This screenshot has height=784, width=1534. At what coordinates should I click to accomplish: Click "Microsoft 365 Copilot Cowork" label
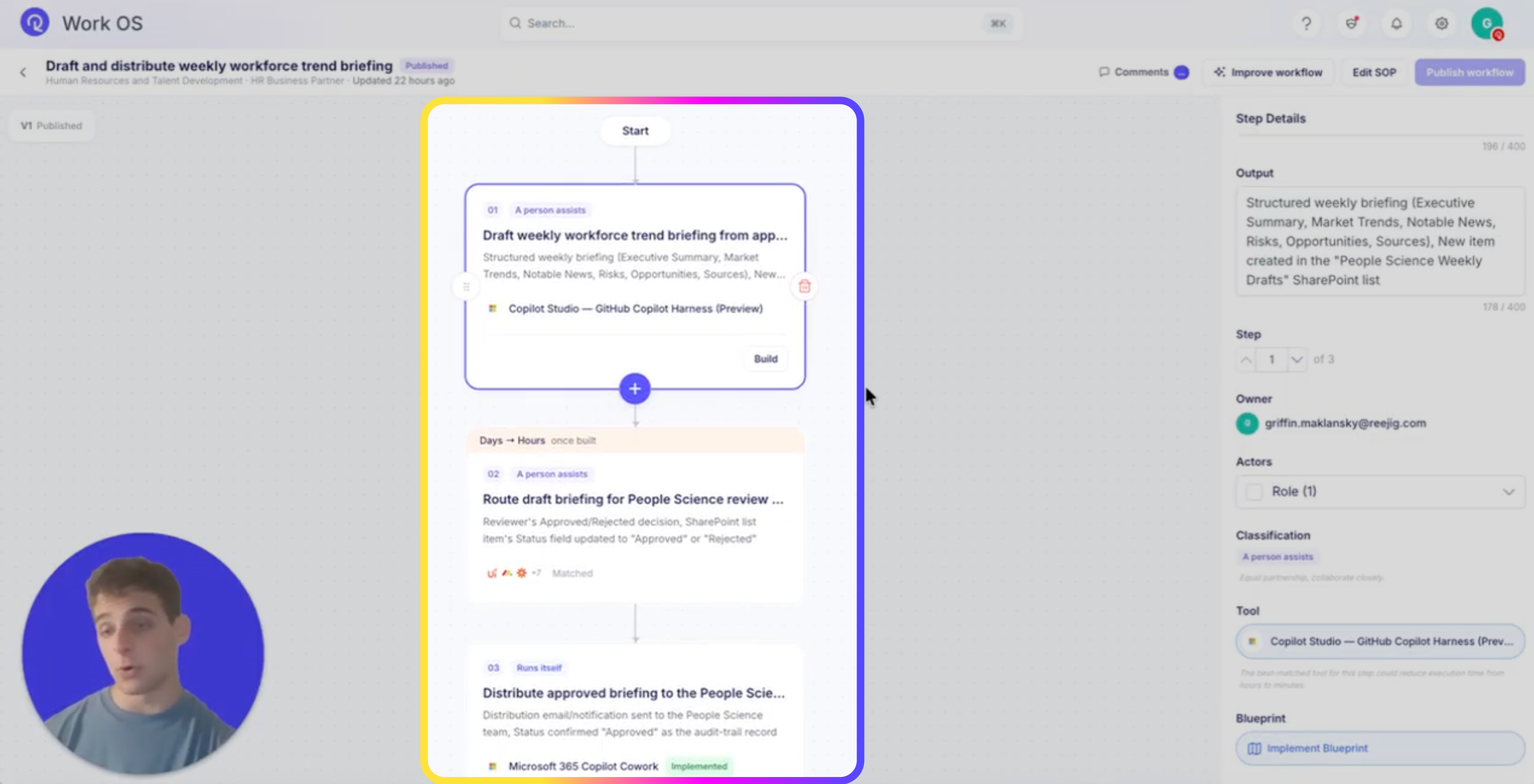pyautogui.click(x=583, y=766)
